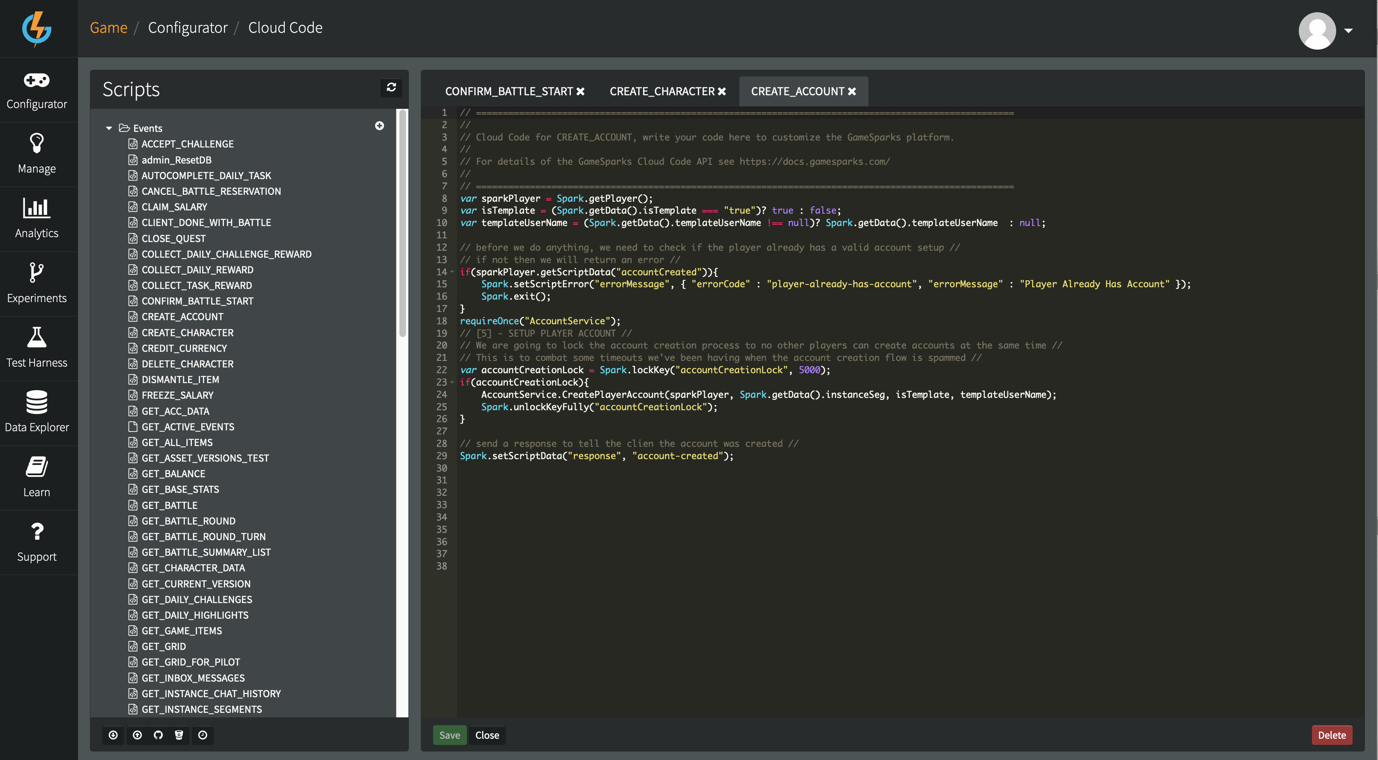Viewport: 1378px width, 760px height.
Task: Open the GET_ASSET_VERSIONS_TEST script
Action: coord(205,458)
